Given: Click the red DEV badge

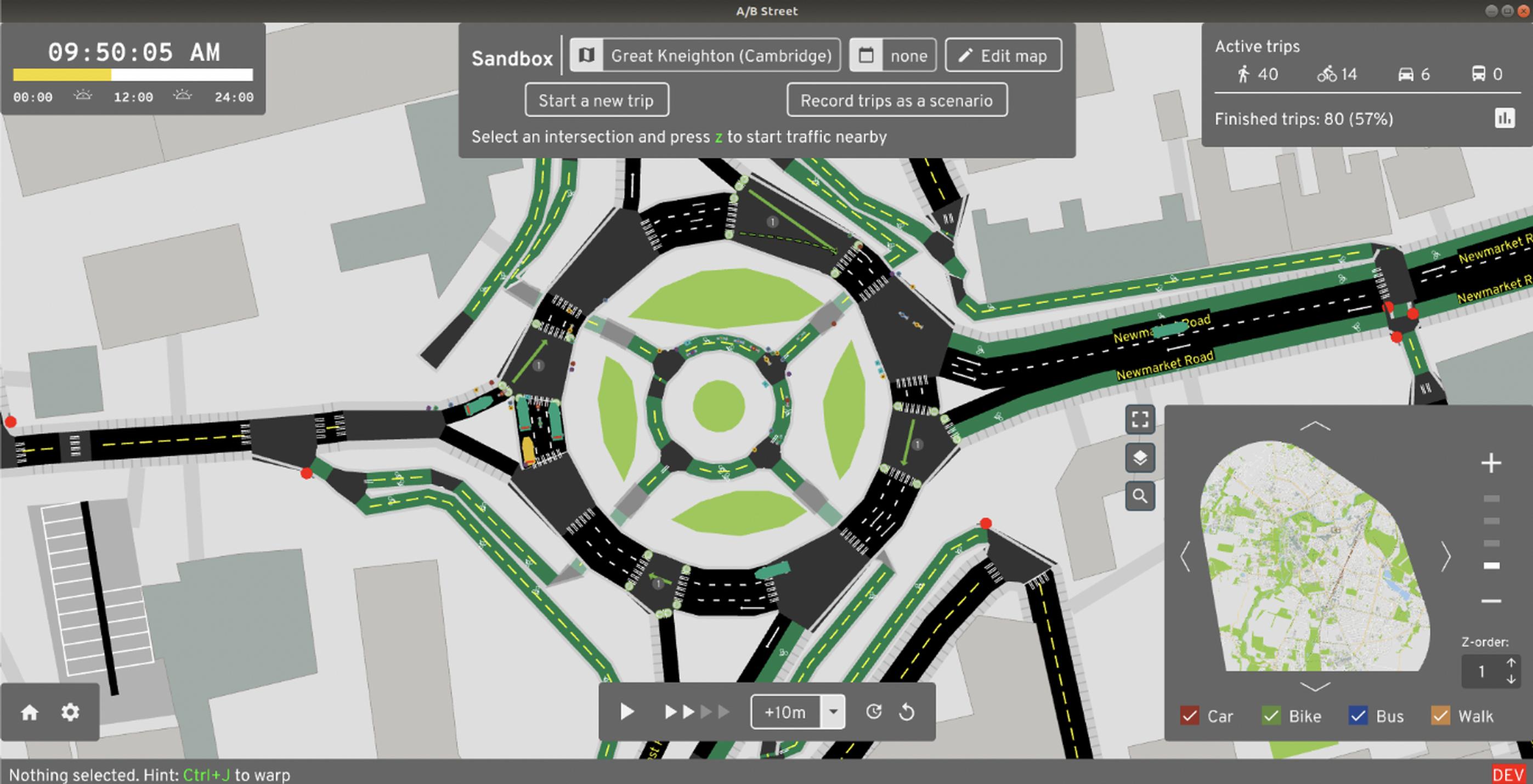Looking at the screenshot, I should (x=1509, y=775).
